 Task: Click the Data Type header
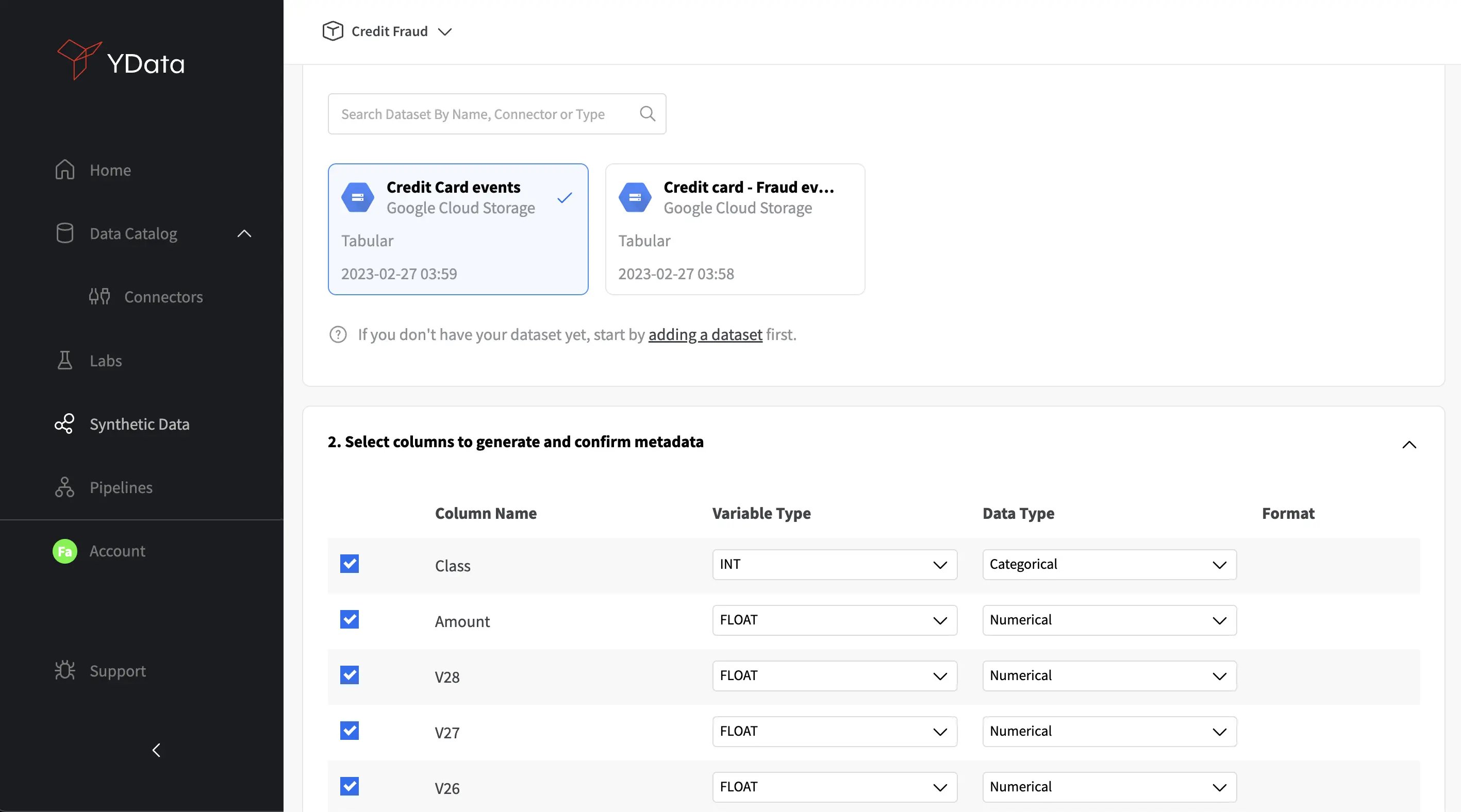[1018, 513]
